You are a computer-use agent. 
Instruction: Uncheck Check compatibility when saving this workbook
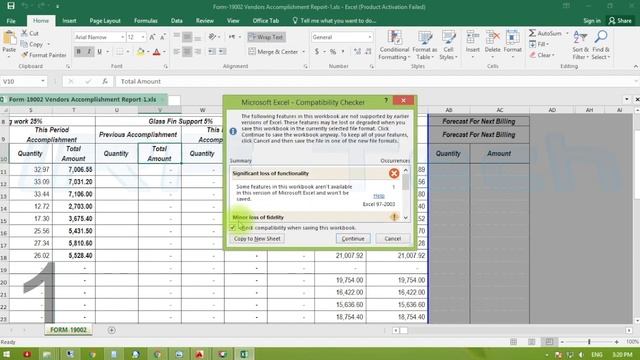233,228
